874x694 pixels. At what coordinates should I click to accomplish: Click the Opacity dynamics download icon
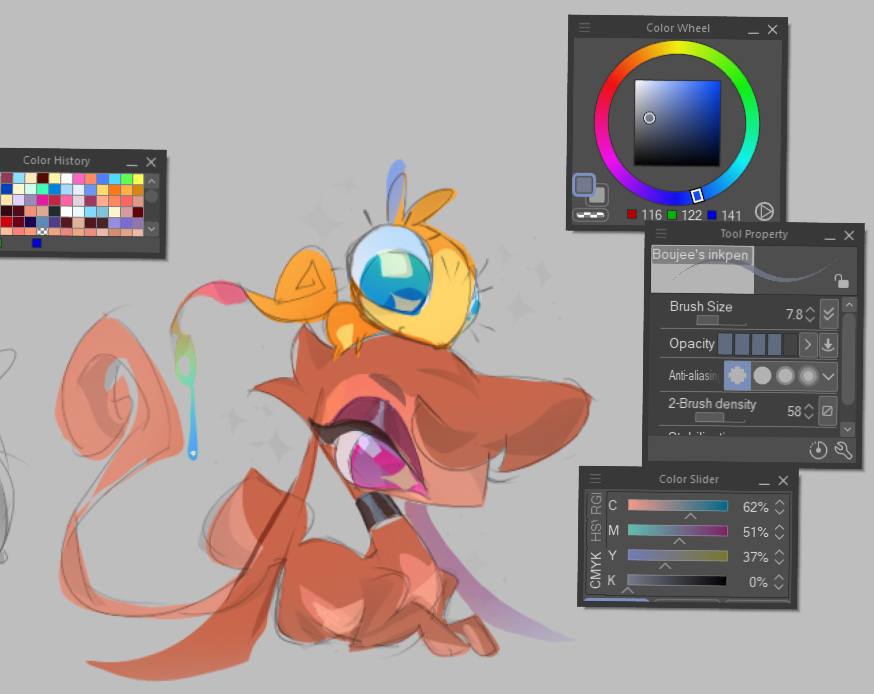(x=828, y=345)
